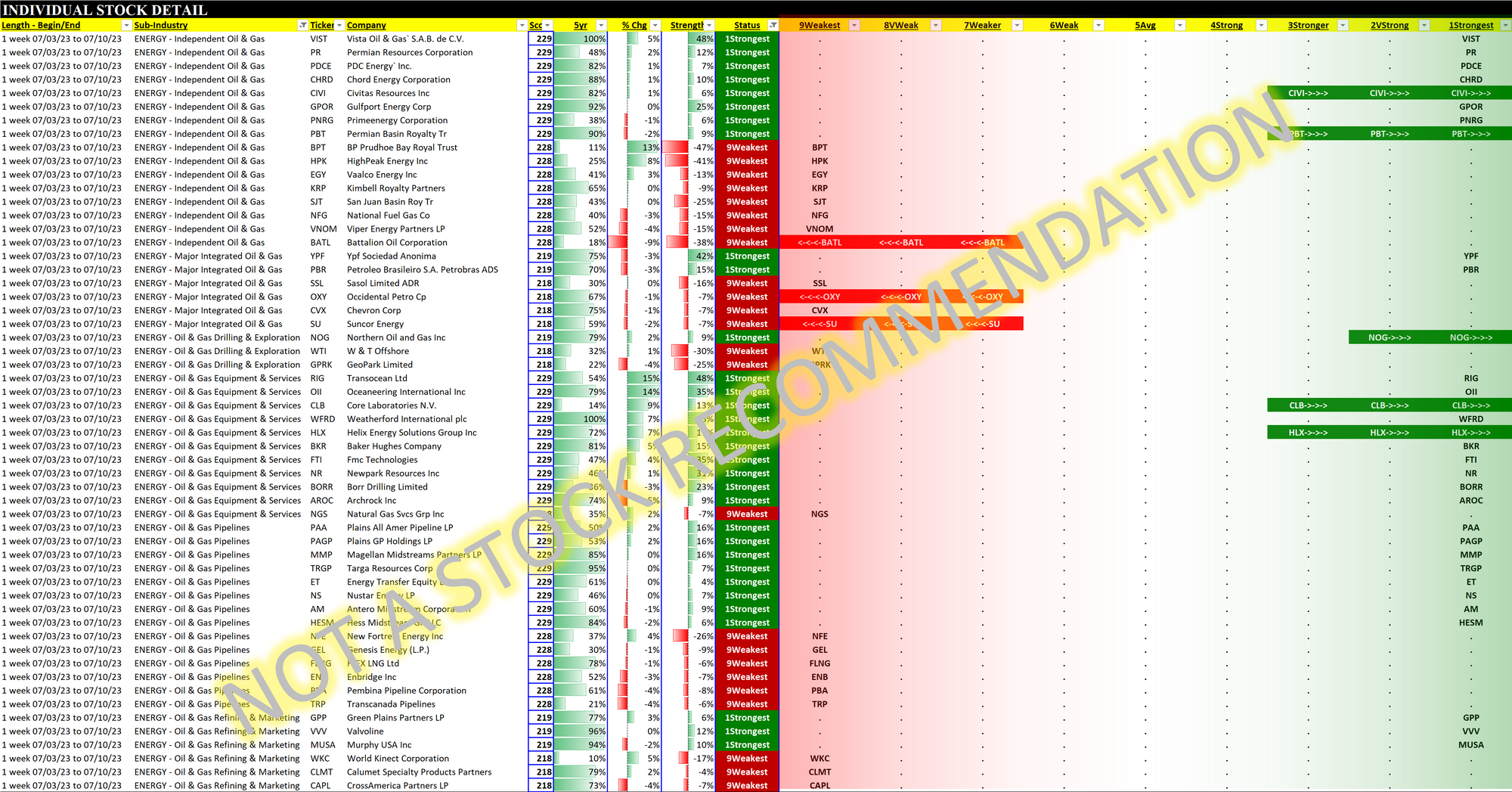Screen dimensions: 1512x792
Task: Open the 1Strongest column filter dropdown
Action: tap(1505, 26)
